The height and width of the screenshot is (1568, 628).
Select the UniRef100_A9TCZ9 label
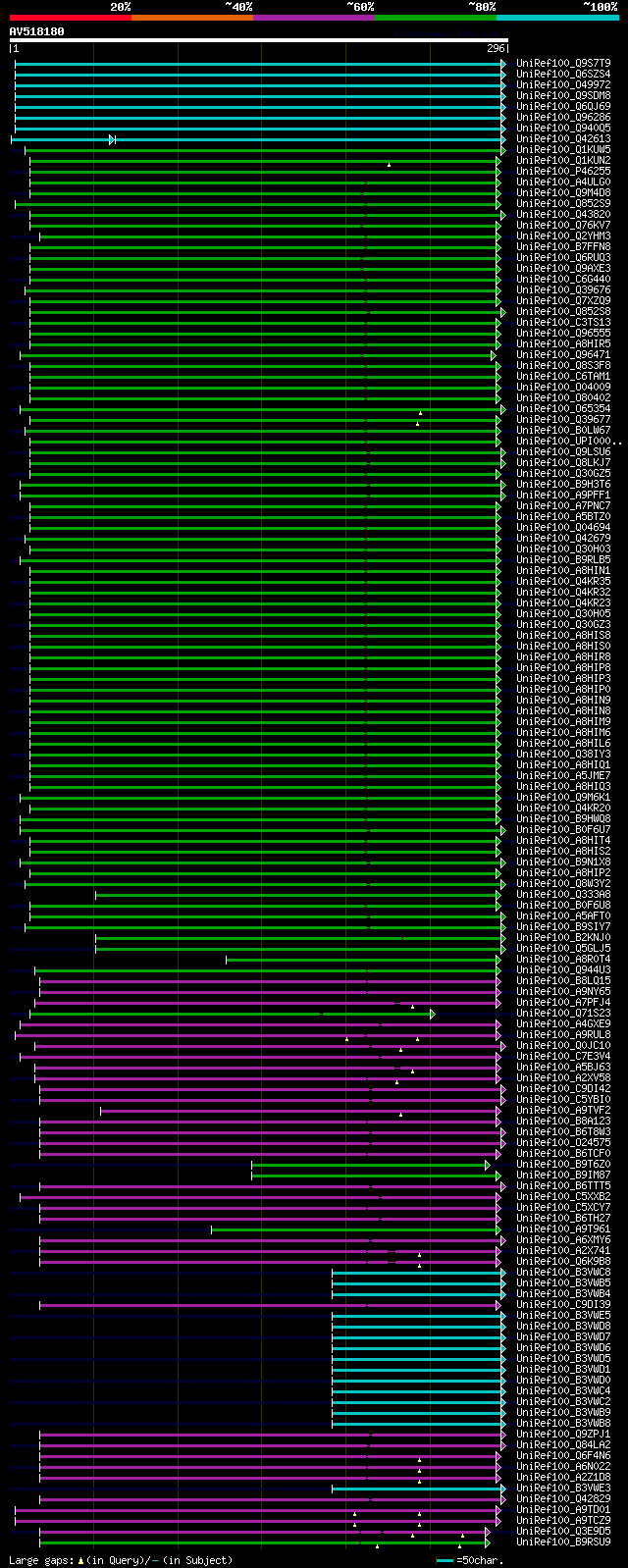coord(563,1521)
